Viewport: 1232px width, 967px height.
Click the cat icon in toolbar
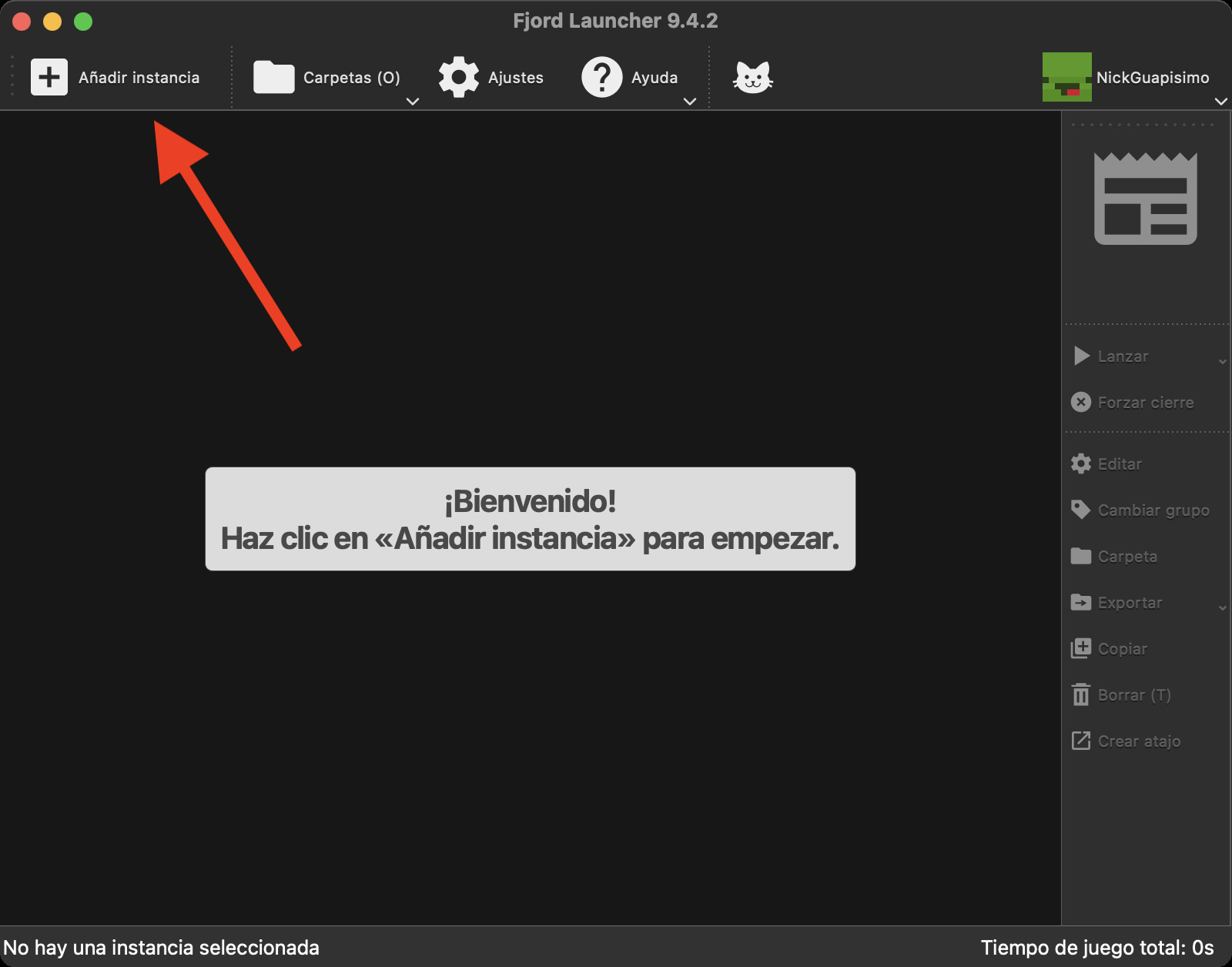pyautogui.click(x=752, y=77)
